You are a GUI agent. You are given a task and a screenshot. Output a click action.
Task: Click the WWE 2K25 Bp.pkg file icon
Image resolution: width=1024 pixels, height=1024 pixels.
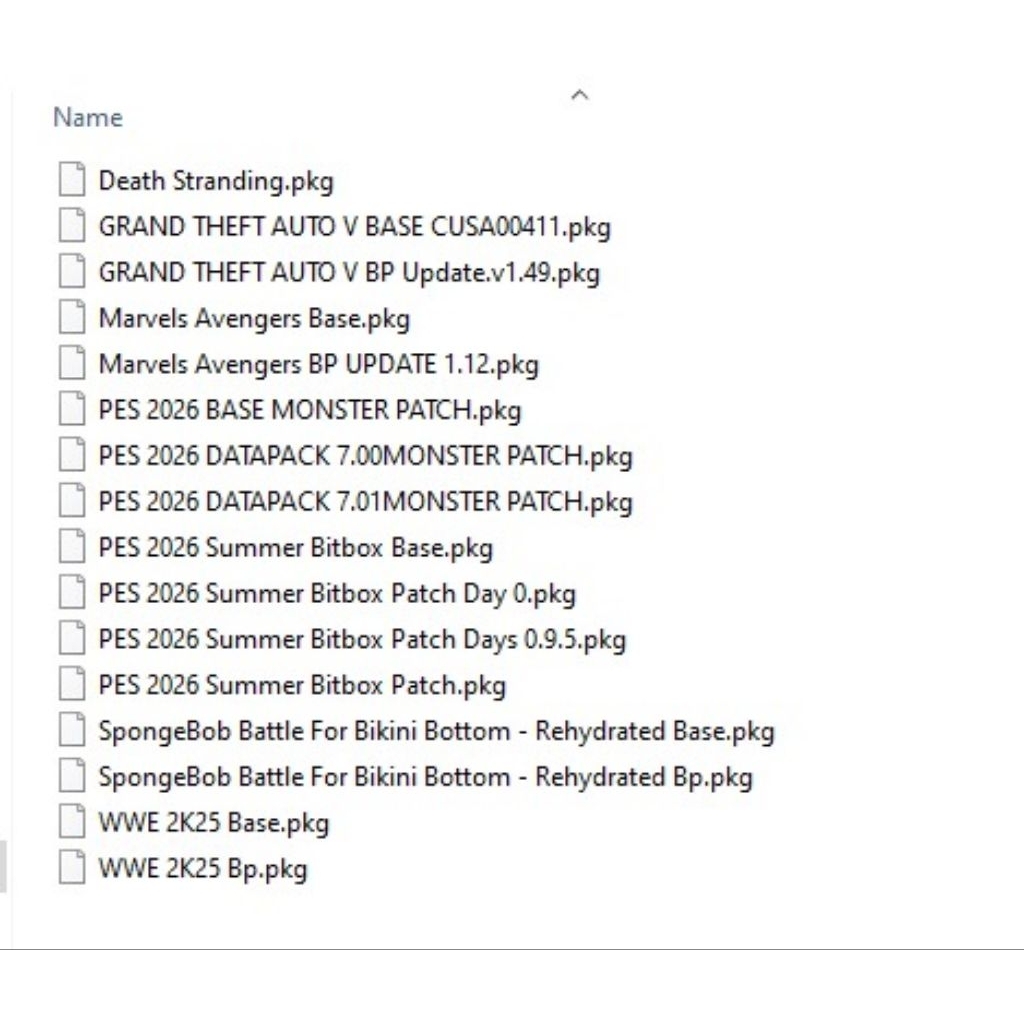[71, 867]
